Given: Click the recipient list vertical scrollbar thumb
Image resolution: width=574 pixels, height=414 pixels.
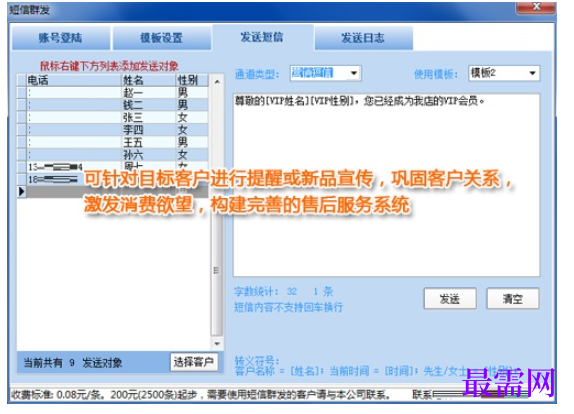Looking at the screenshot, I should (x=217, y=271).
